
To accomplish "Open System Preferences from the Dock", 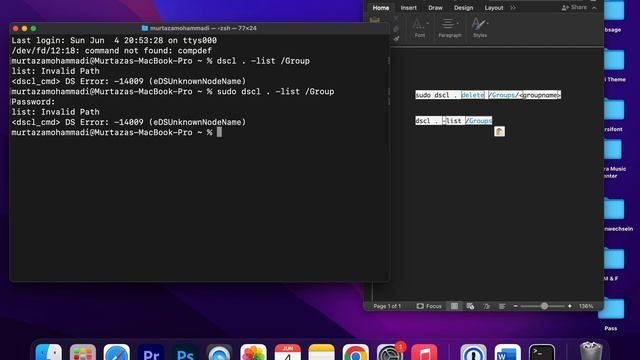I will [x=390, y=353].
